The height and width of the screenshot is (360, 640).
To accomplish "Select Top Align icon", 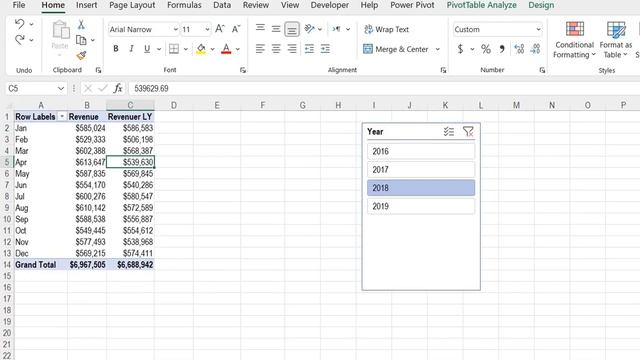I will [x=260, y=29].
